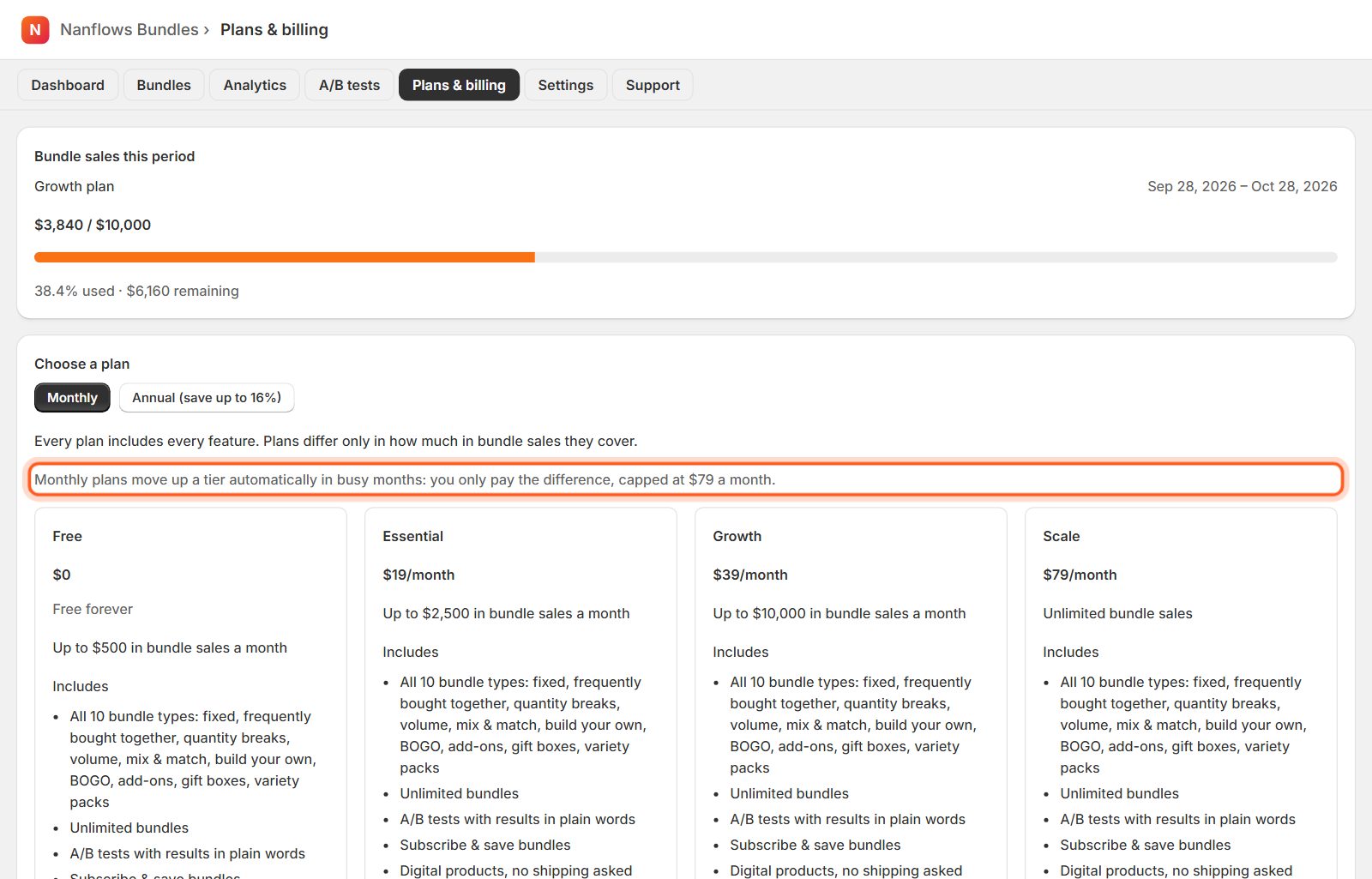The width and height of the screenshot is (1372, 879).
Task: Click the "$79/month" price
Action: pos(1080,575)
